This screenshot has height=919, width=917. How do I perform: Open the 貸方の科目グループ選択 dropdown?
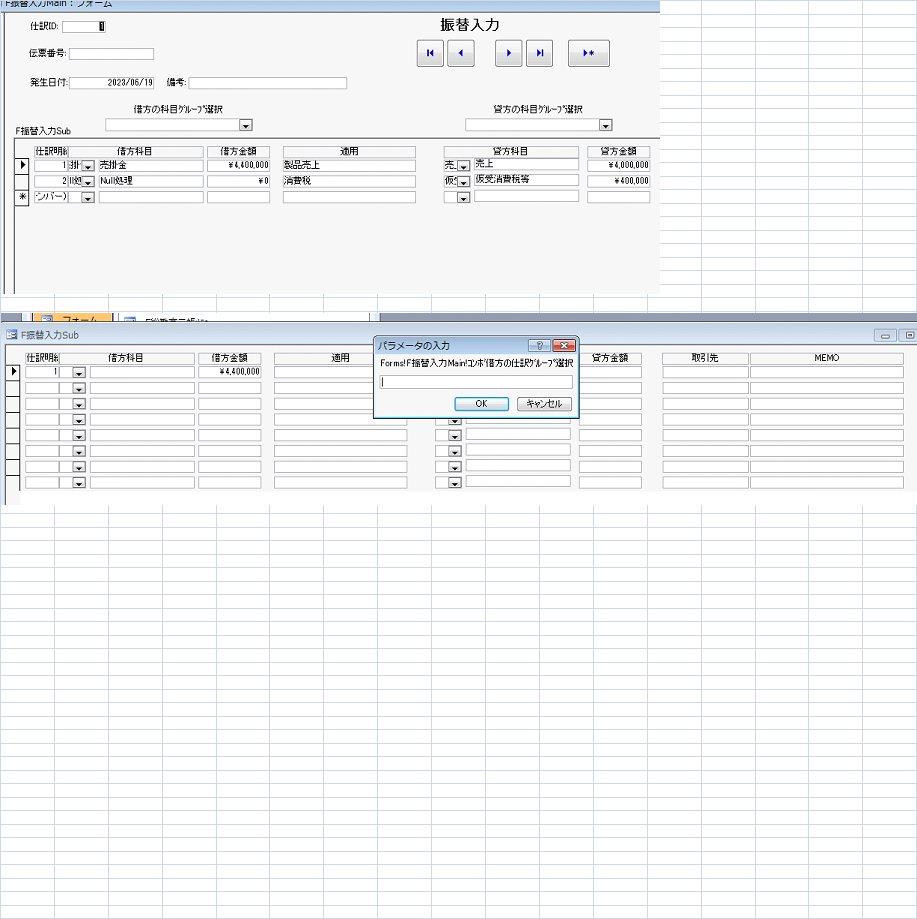605,125
